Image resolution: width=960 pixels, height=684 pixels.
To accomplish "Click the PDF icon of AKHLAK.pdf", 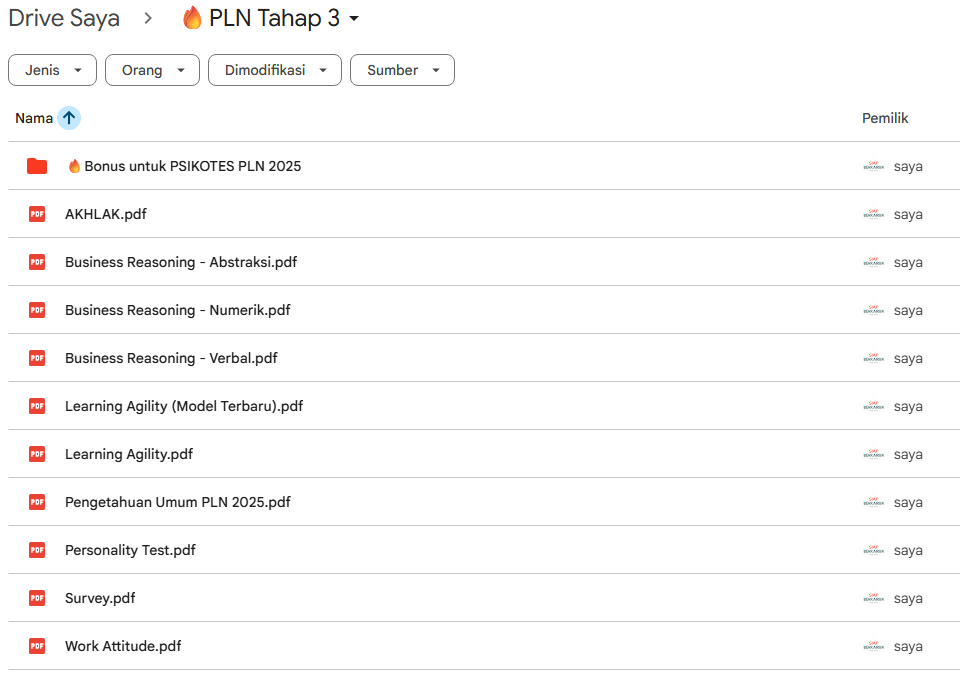I will [x=37, y=214].
